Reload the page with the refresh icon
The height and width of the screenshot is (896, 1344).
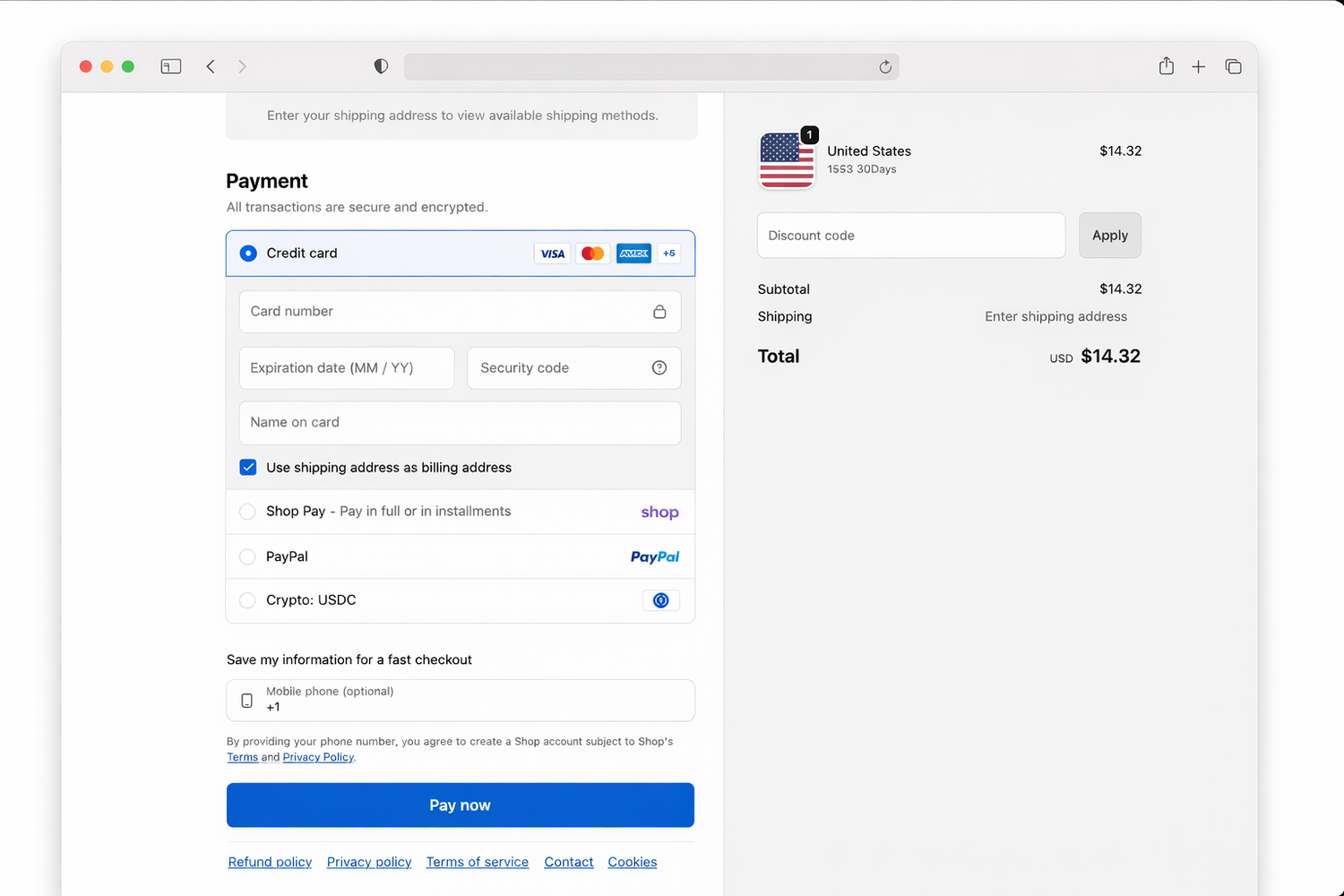coord(885,67)
